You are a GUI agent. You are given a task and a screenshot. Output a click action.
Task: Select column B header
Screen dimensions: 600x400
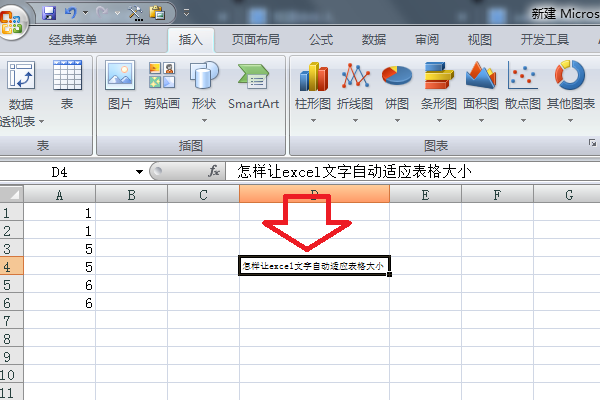tap(132, 195)
